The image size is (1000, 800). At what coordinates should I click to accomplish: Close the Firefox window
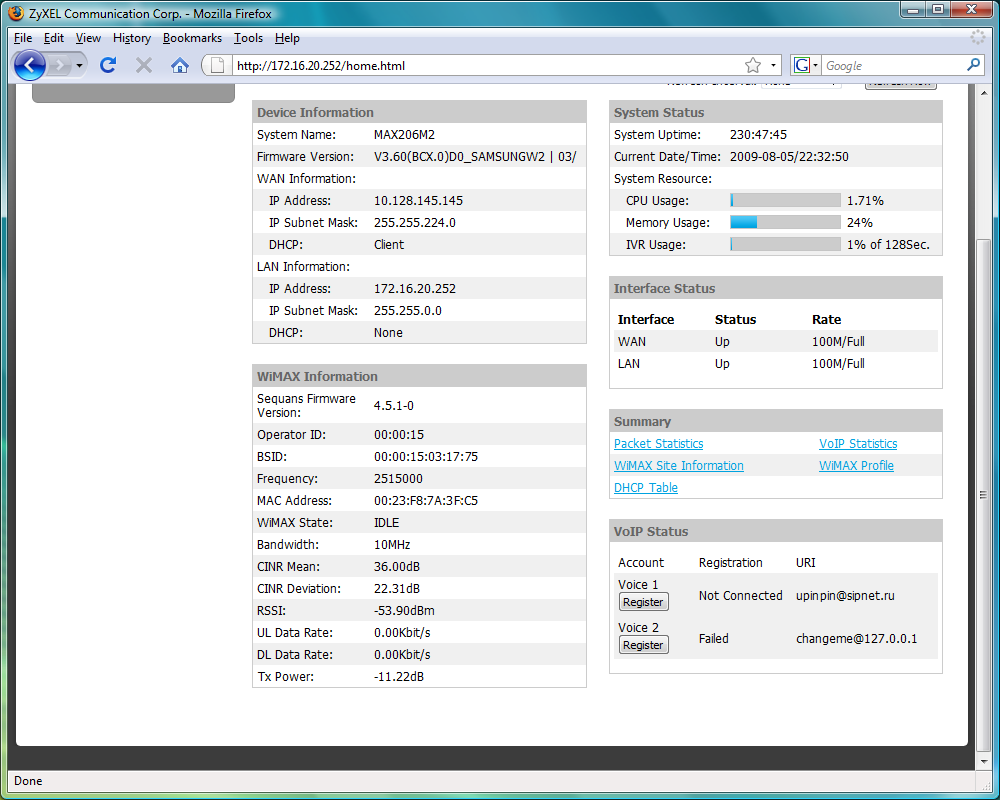[x=971, y=10]
